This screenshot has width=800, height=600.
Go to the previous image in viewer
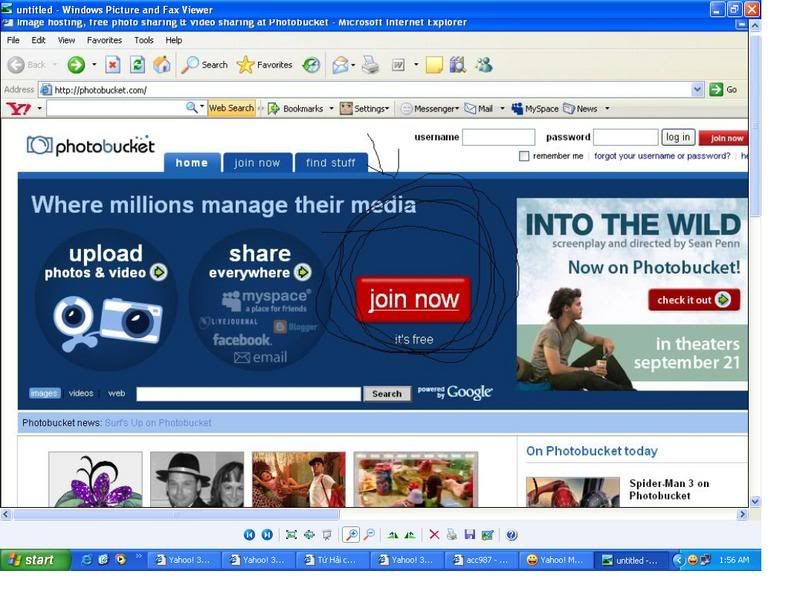click(249, 534)
